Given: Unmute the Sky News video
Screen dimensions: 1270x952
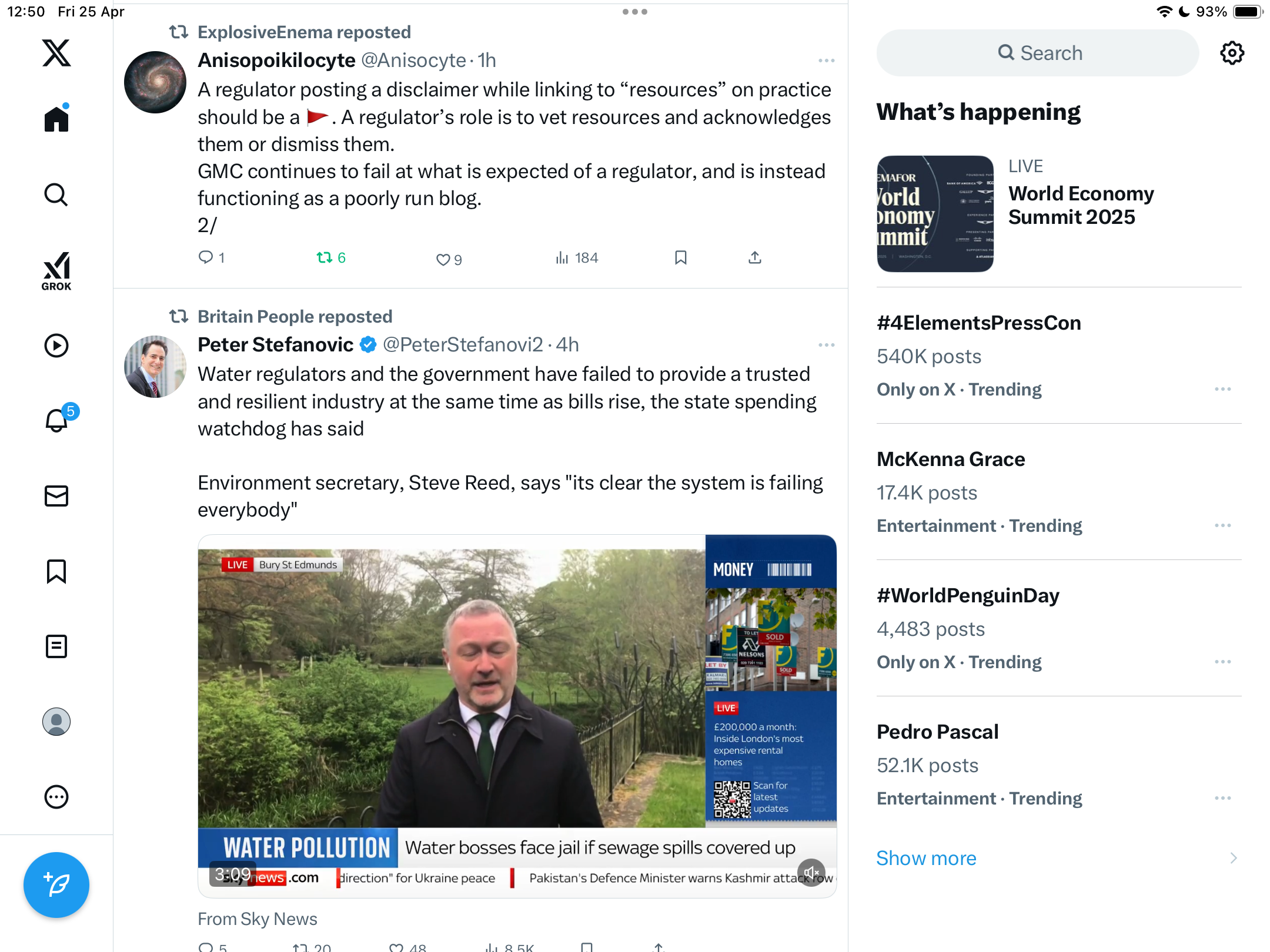Looking at the screenshot, I should (811, 873).
